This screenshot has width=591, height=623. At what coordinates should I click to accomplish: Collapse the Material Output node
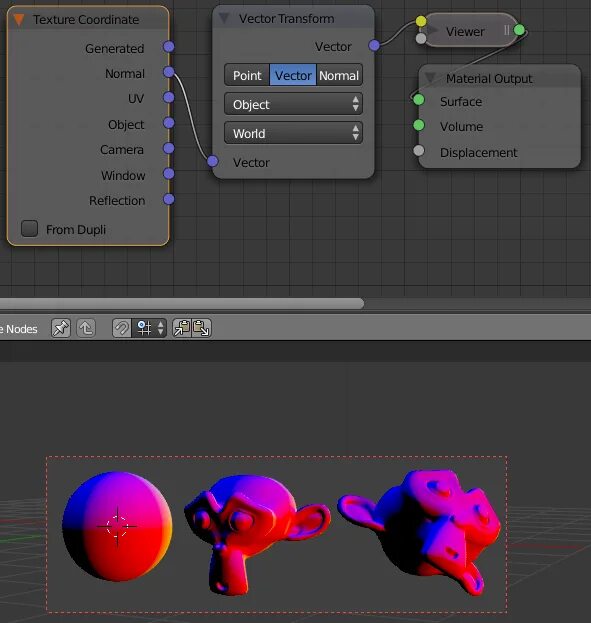point(430,77)
